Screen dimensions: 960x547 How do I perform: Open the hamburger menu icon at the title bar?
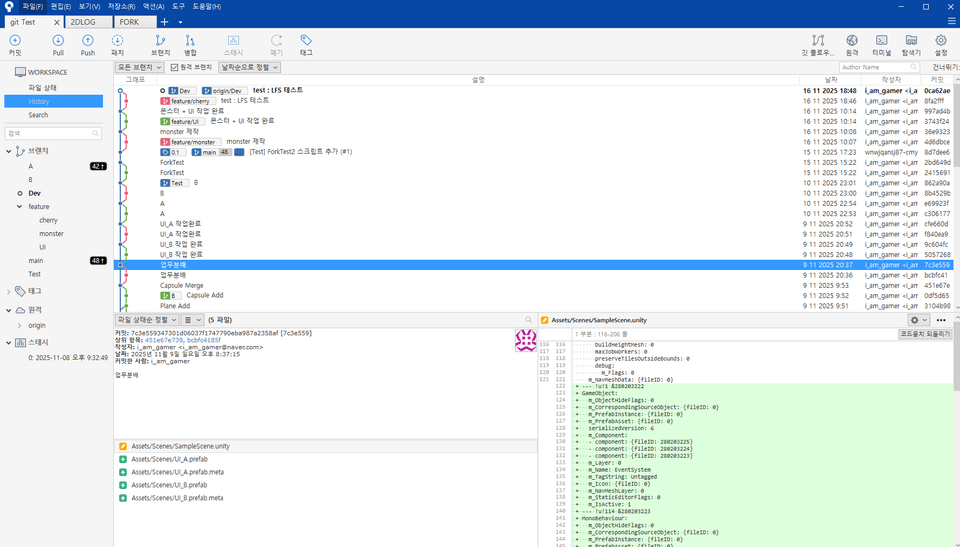click(951, 21)
